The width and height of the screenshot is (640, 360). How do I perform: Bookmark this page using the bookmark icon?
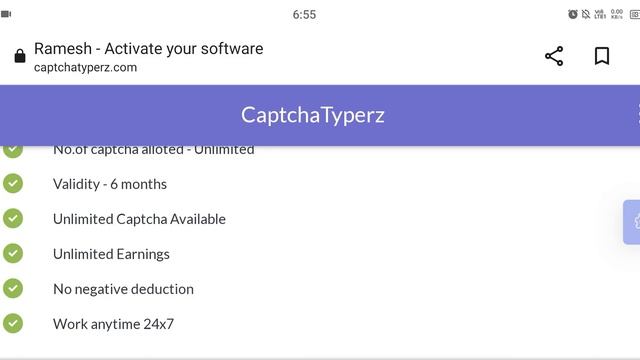tap(602, 56)
